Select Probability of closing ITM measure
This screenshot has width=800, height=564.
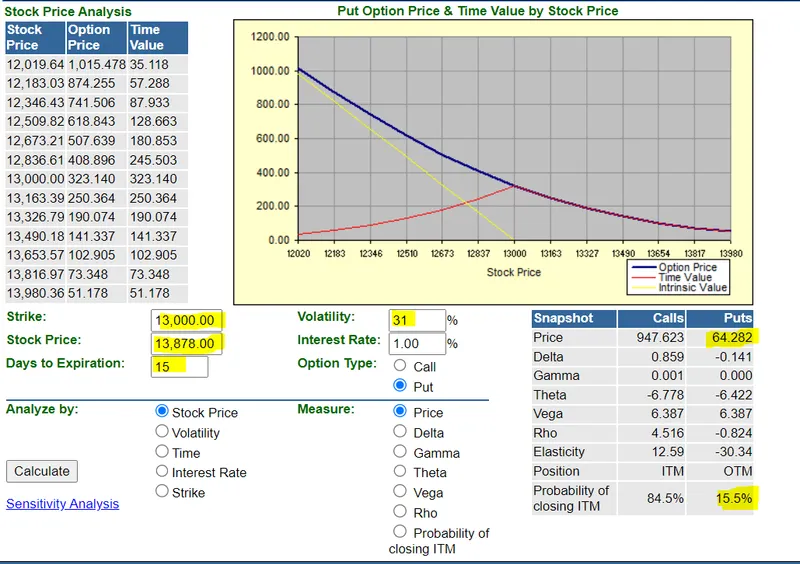401,532
